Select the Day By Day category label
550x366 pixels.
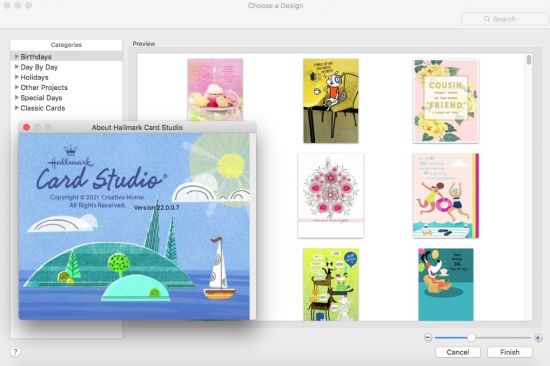click(39, 67)
